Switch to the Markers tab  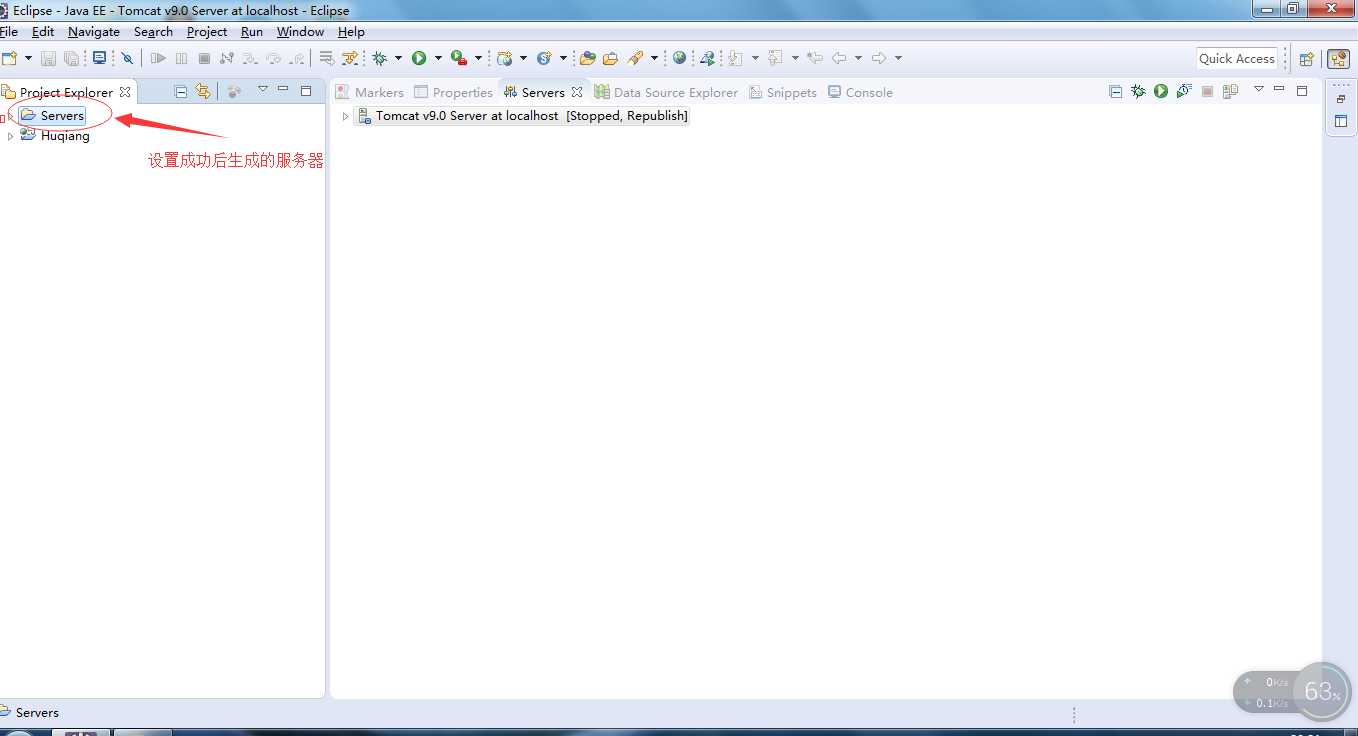(369, 92)
